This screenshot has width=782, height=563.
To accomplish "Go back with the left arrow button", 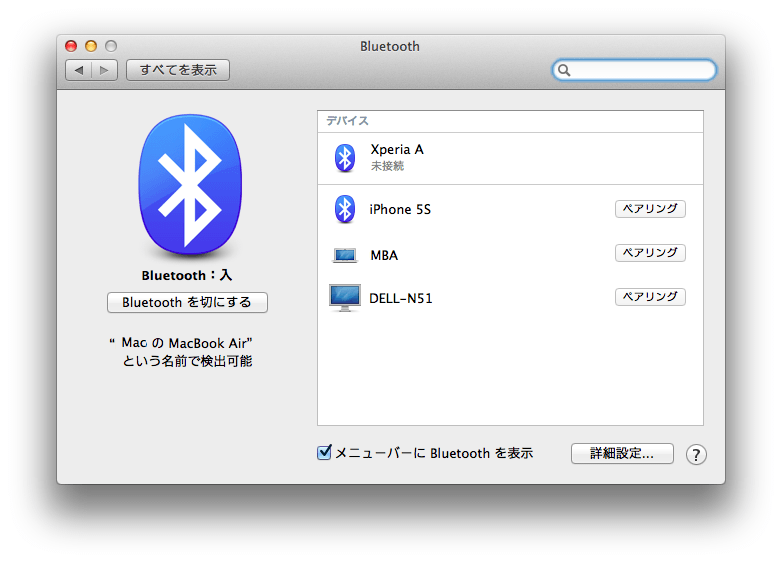I will [79, 70].
